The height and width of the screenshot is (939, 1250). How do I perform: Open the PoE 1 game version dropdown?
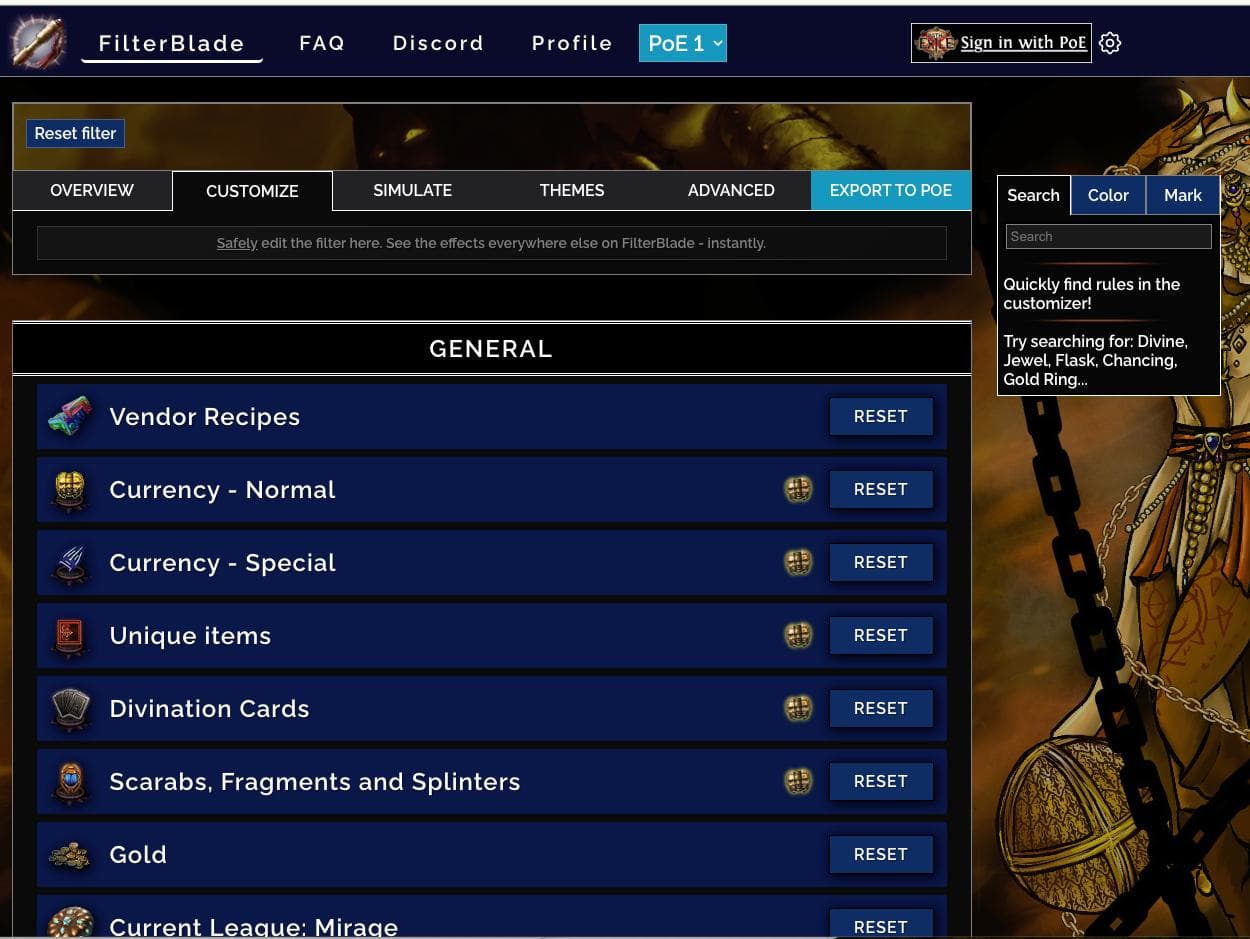(x=683, y=43)
